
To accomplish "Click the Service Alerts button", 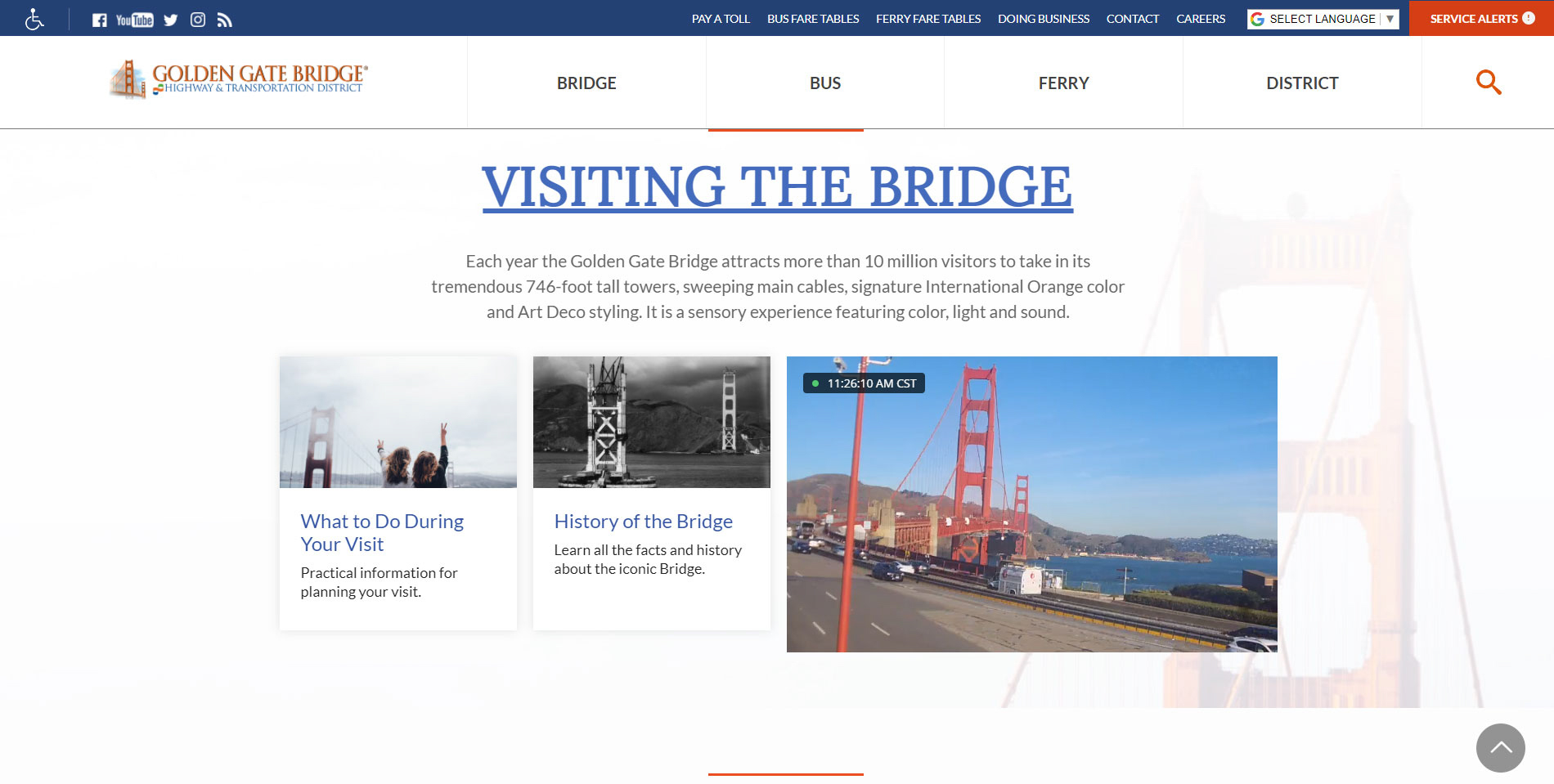I will point(1481,18).
